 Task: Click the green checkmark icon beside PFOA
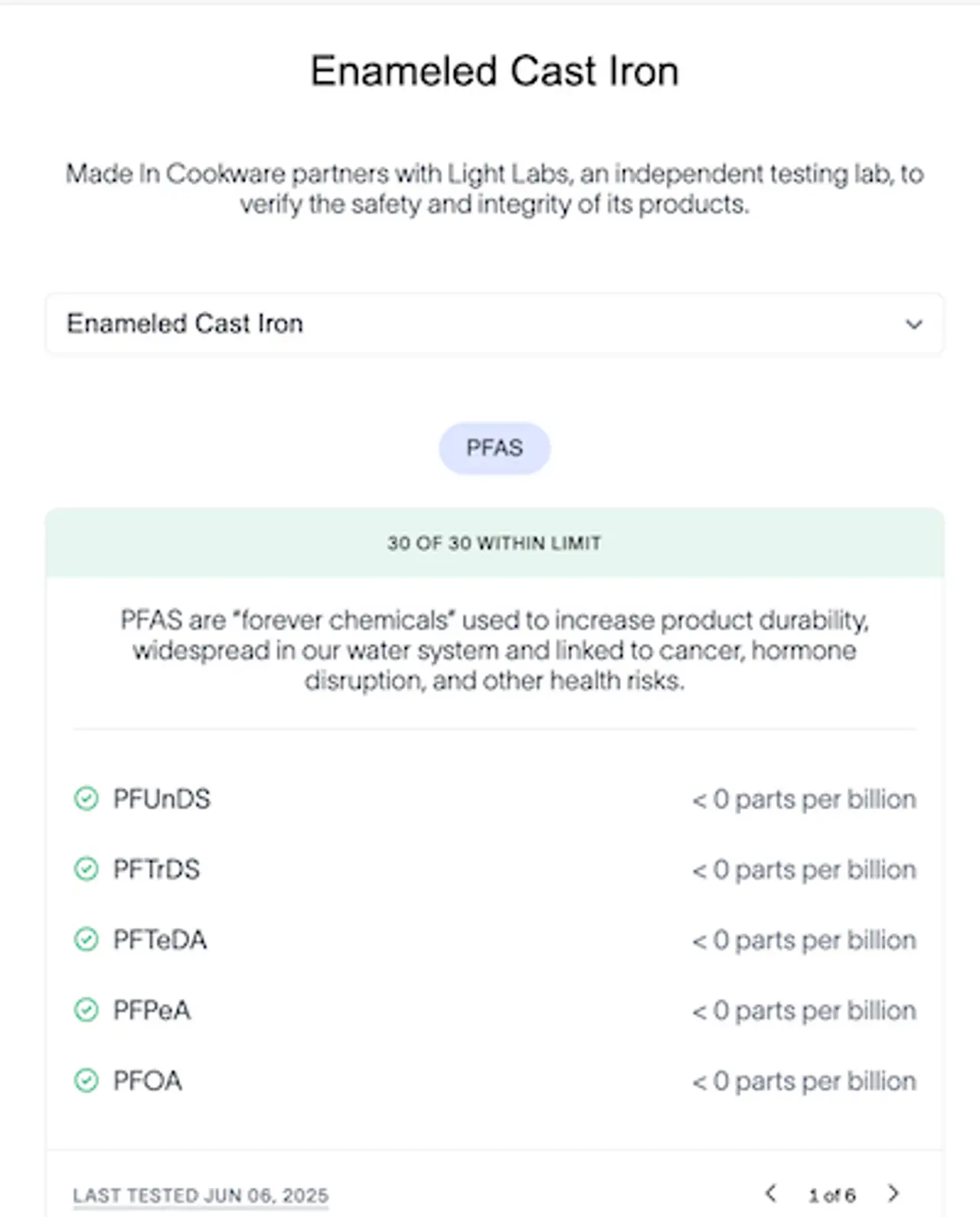(x=86, y=1080)
